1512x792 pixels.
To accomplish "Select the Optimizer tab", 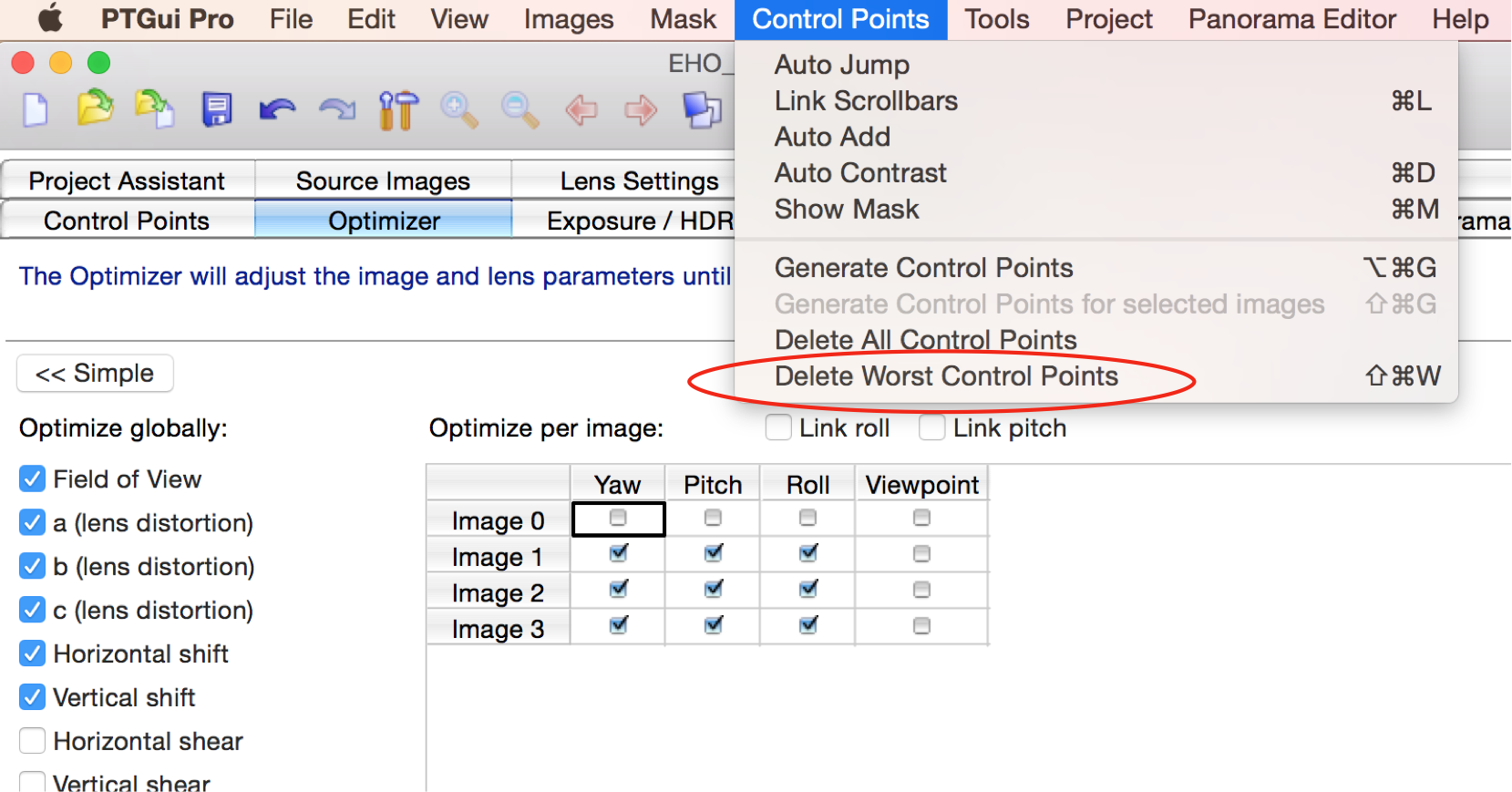I will [384, 221].
